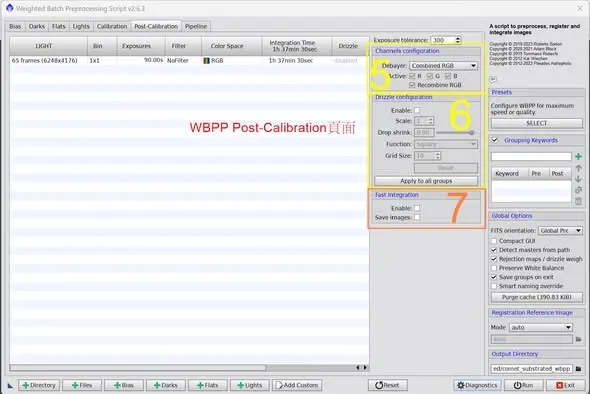Open the Registration Reference Mode dropdown
Image resolution: width=590 pixels, height=394 pixels.
[541, 327]
